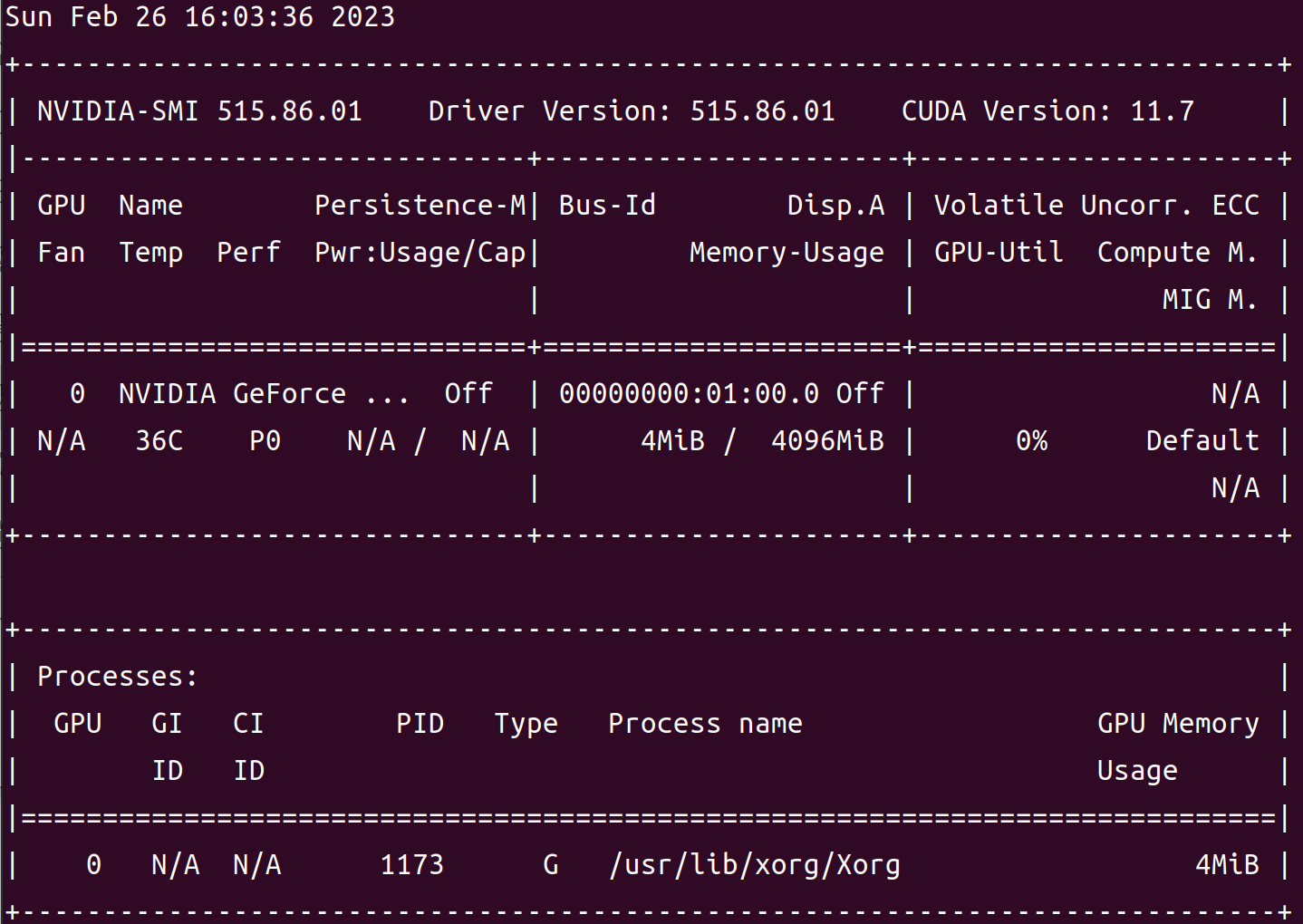This screenshot has width=1303, height=924.
Task: Click the PID value '1173'
Action: (x=411, y=865)
